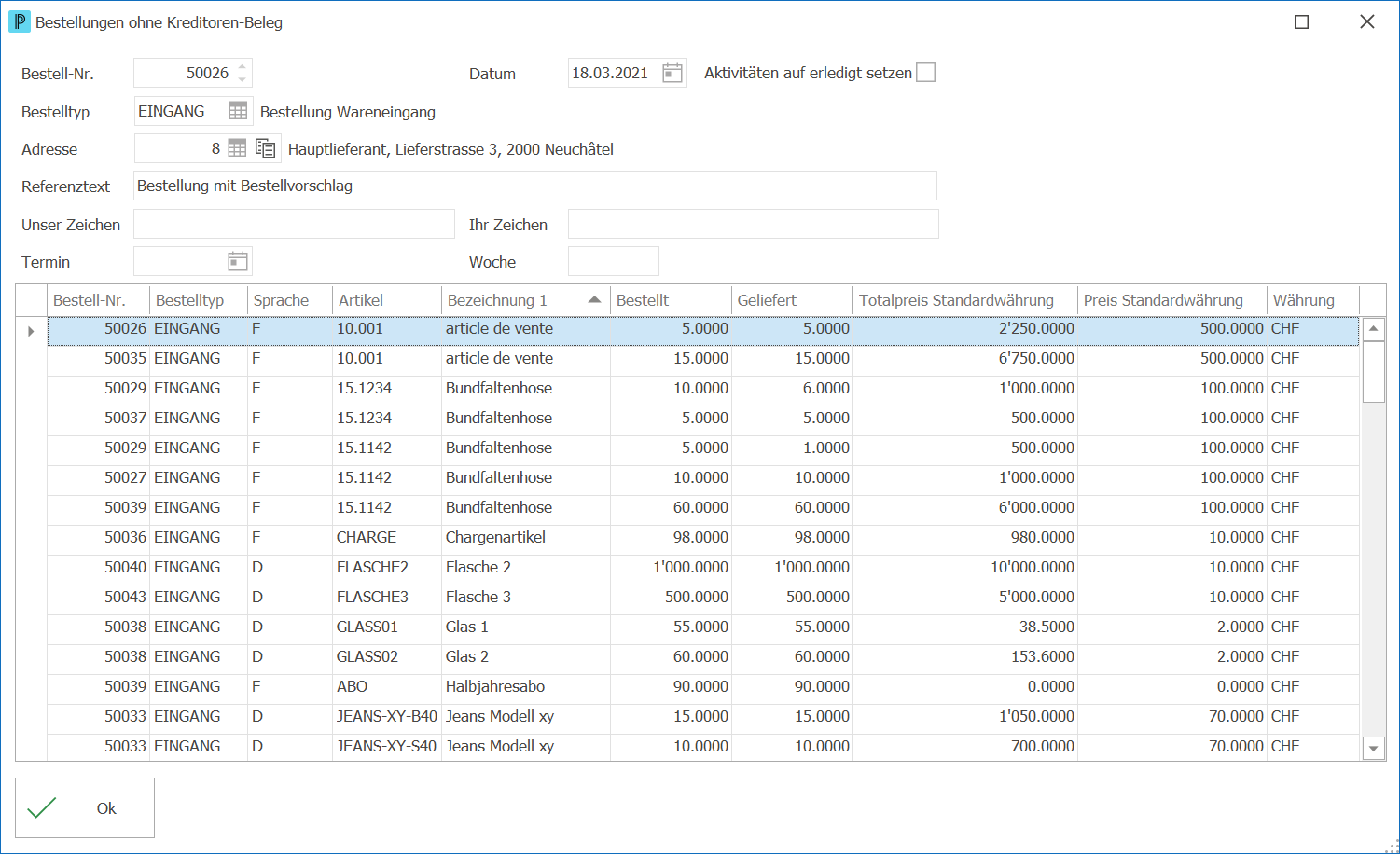Click the address details document icon
The width and height of the screenshot is (1400, 854).
click(x=266, y=148)
